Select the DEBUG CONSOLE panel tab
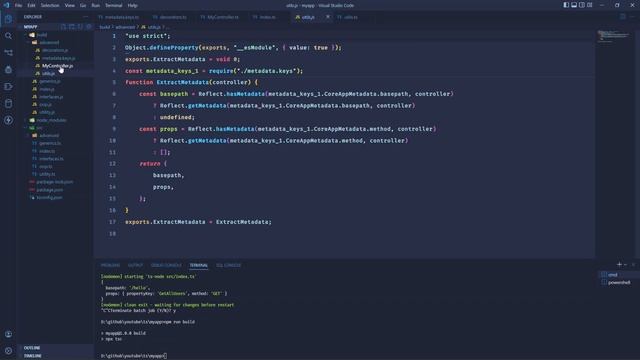The width and height of the screenshot is (640, 360). click(x=166, y=265)
